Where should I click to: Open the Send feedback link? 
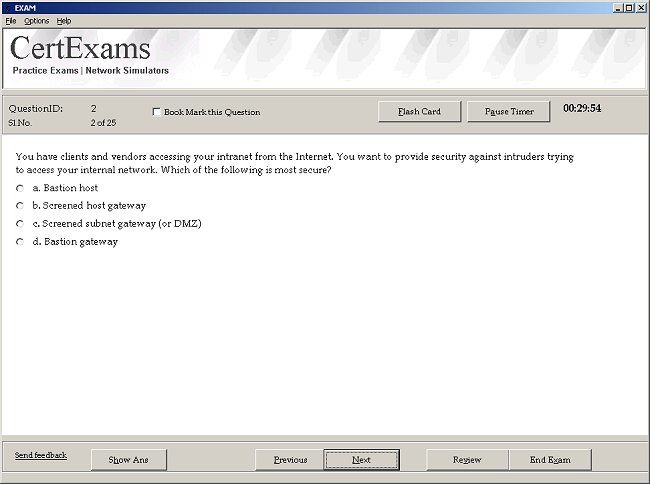coord(41,455)
